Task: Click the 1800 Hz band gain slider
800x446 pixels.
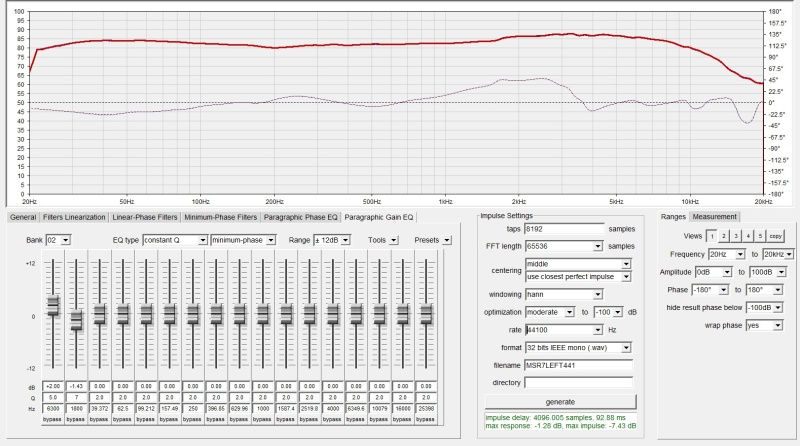Action: [76, 319]
